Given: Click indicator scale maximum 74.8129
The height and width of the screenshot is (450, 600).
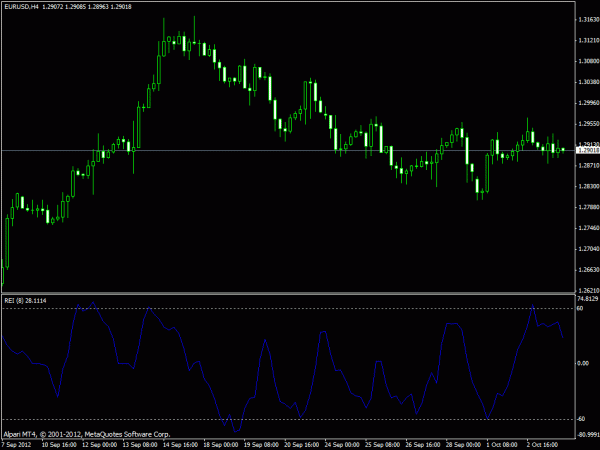Looking at the screenshot, I should 587,299.
